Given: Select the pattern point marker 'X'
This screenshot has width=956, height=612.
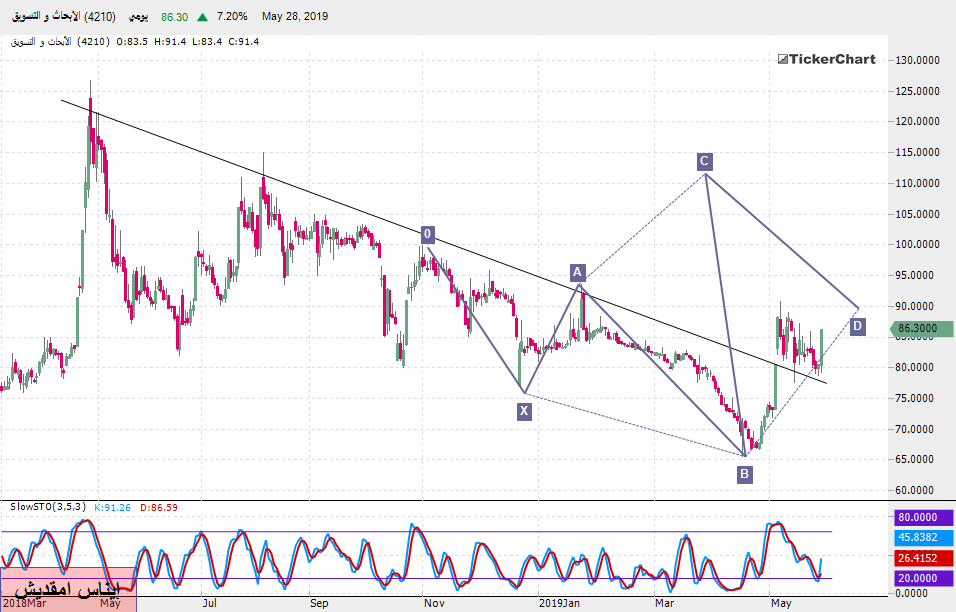Looking at the screenshot, I should pyautogui.click(x=524, y=410).
